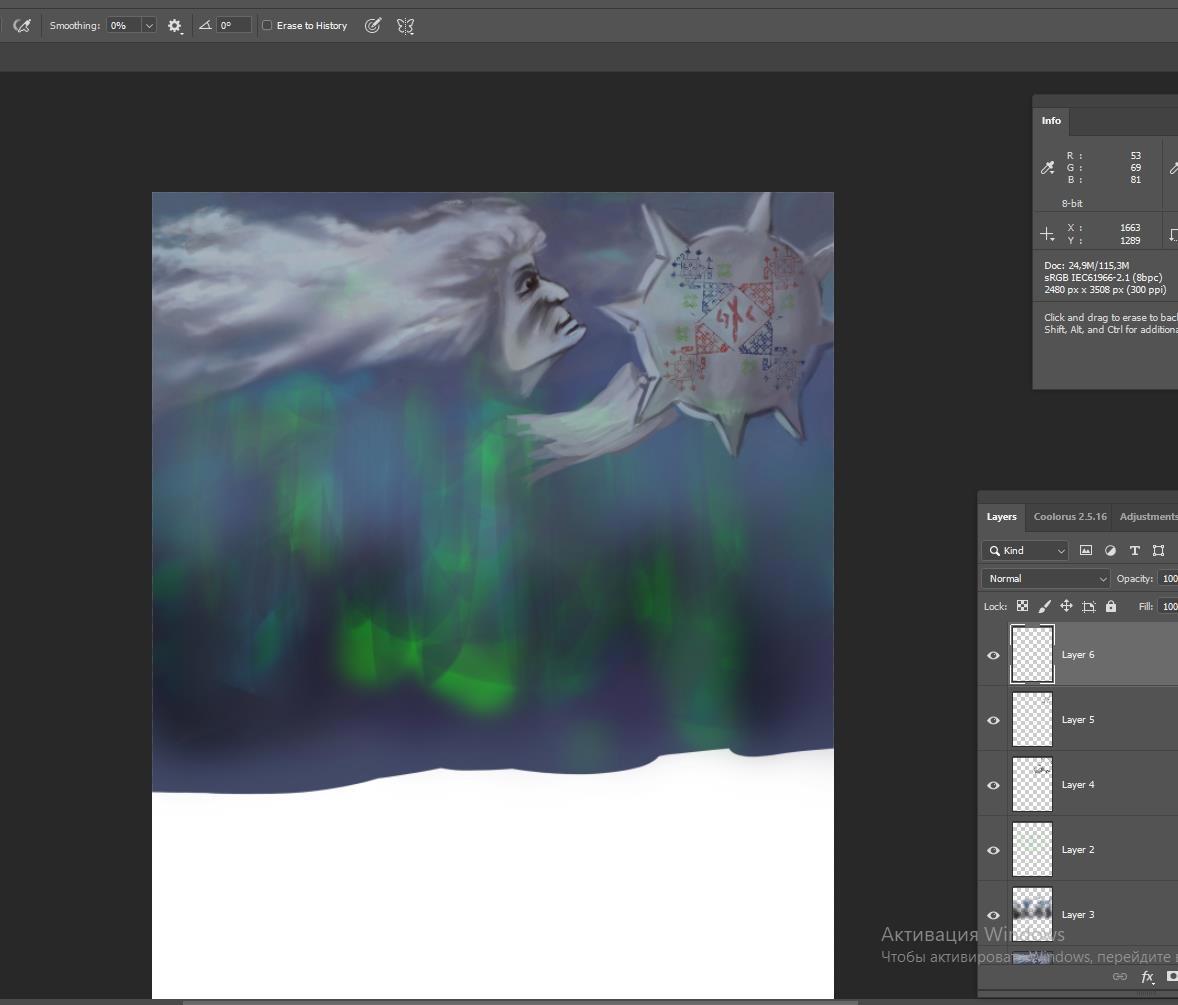The width and height of the screenshot is (1178, 1005).
Task: Open smoothing options gear menu
Action: pos(175,26)
